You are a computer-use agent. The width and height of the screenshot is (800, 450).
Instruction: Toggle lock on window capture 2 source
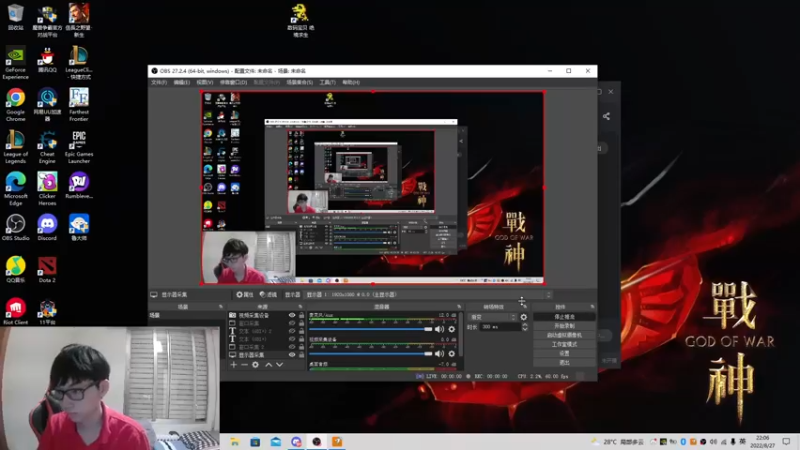pos(301,347)
